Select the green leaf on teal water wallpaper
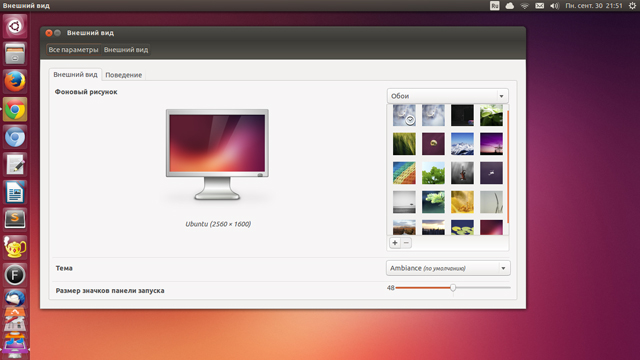The height and width of the screenshot is (360, 640). pyautogui.click(x=433, y=202)
